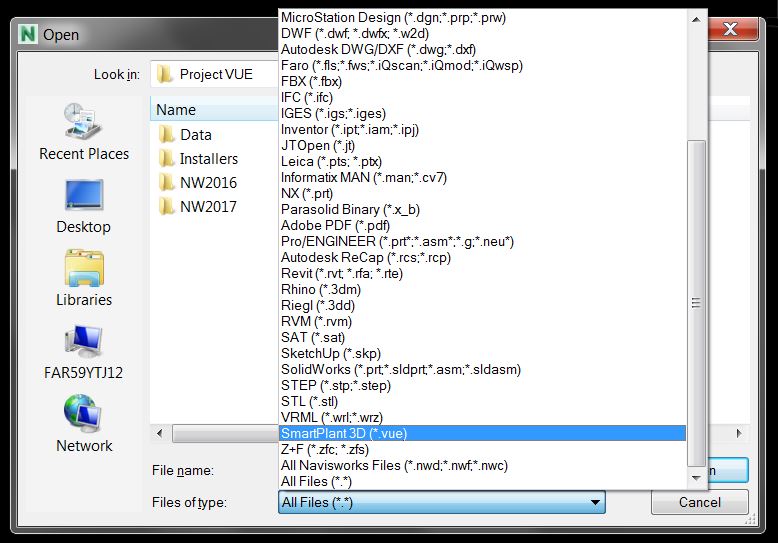
Task: Choose Autodesk DWG/DXF file type
Action: coord(482,49)
